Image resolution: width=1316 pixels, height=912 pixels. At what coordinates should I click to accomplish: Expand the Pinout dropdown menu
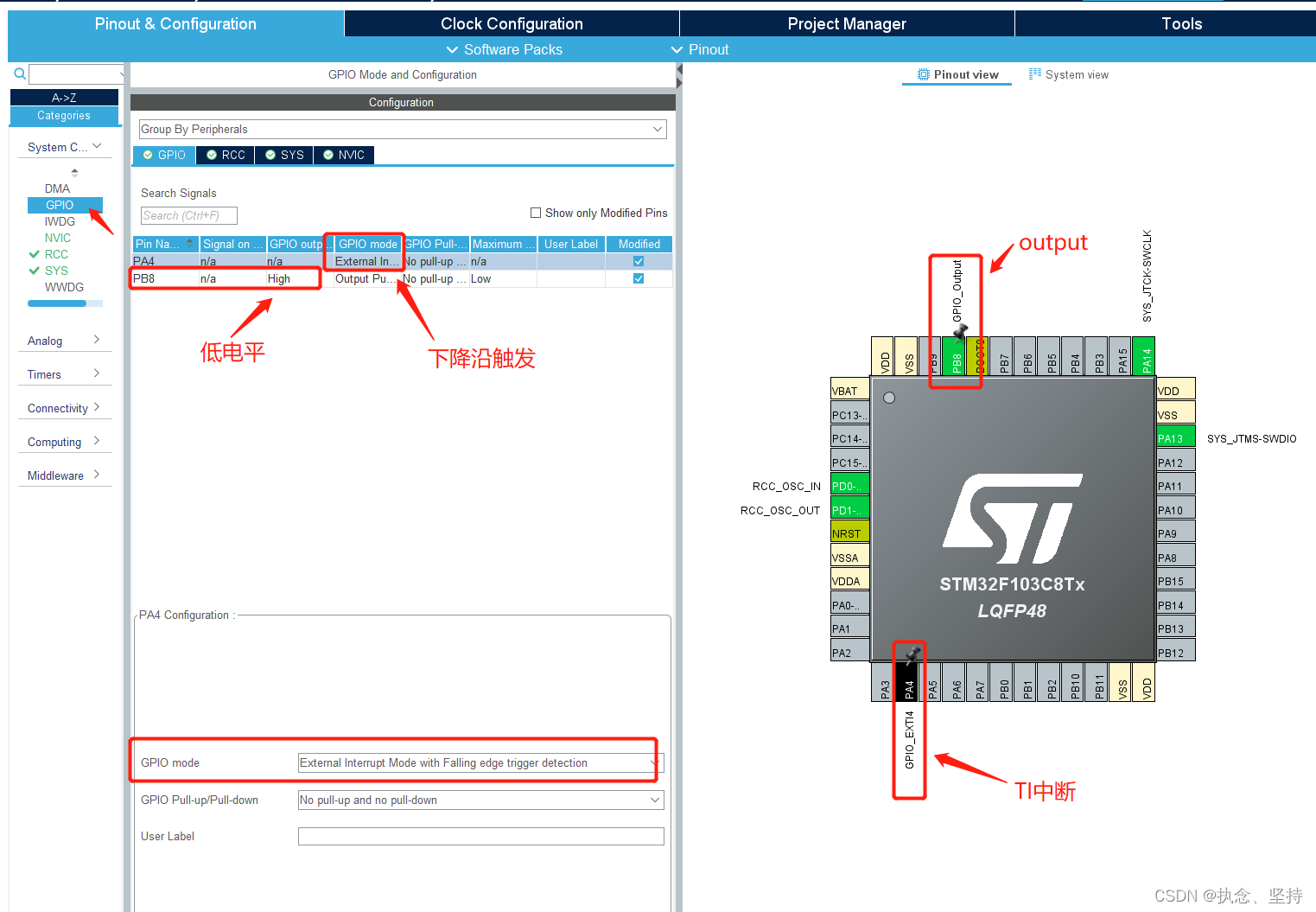click(x=700, y=49)
